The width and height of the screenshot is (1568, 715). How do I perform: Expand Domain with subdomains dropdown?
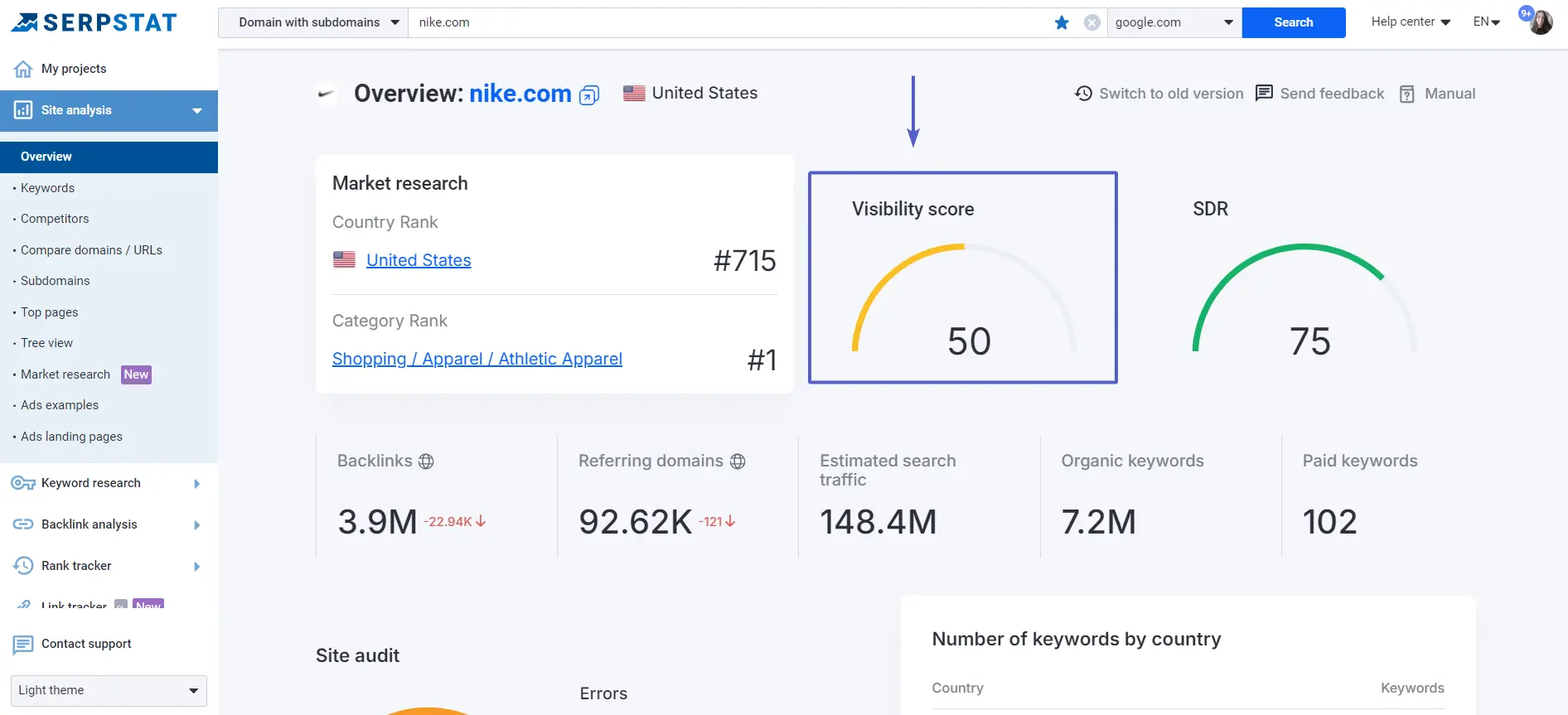(313, 22)
